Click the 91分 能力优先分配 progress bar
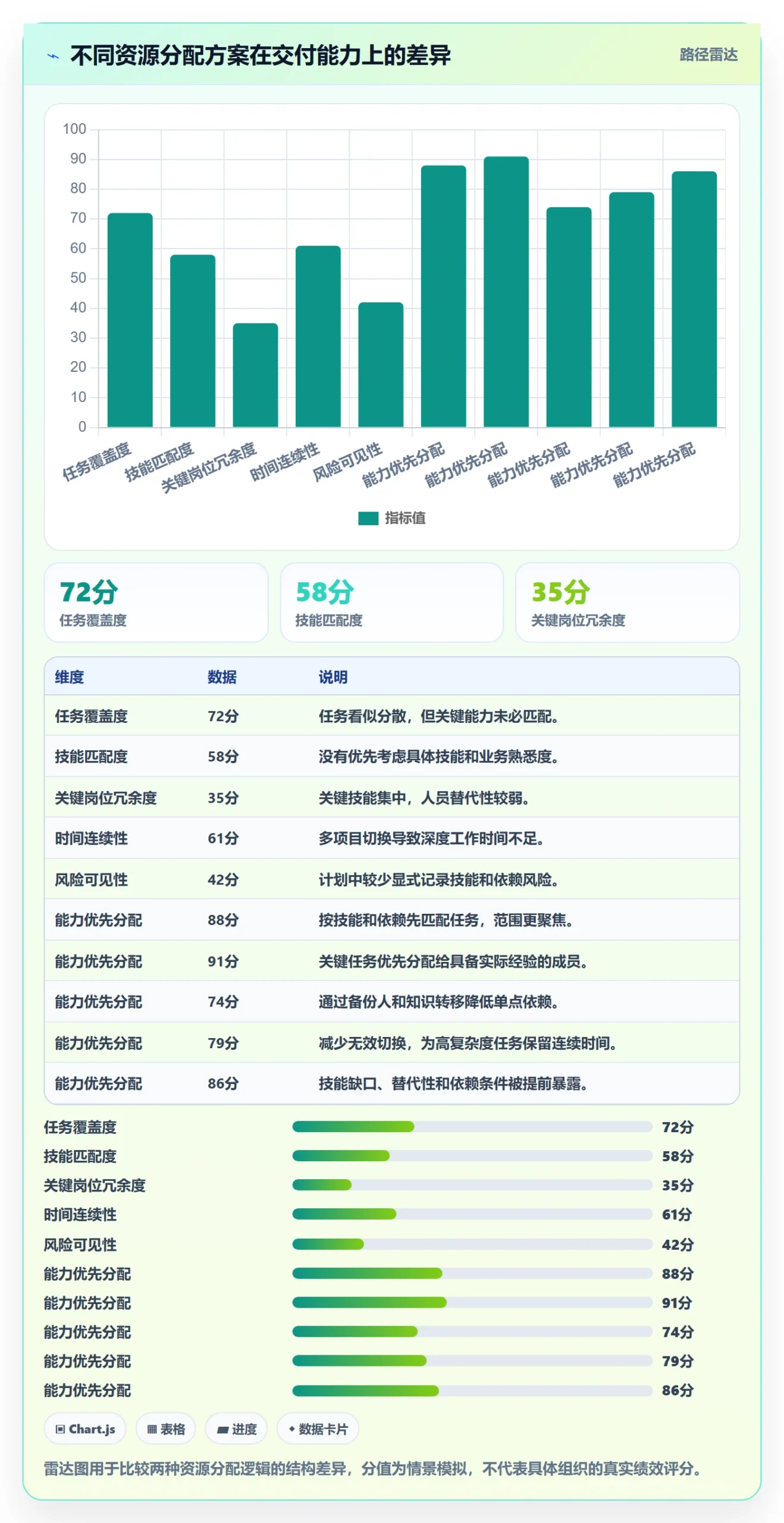The height and width of the screenshot is (1523, 784). coord(472,1302)
